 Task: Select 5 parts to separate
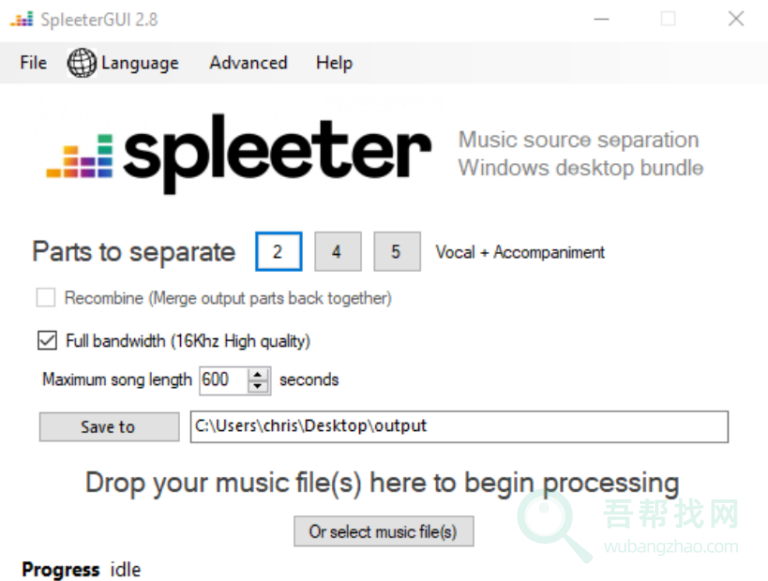[397, 252]
